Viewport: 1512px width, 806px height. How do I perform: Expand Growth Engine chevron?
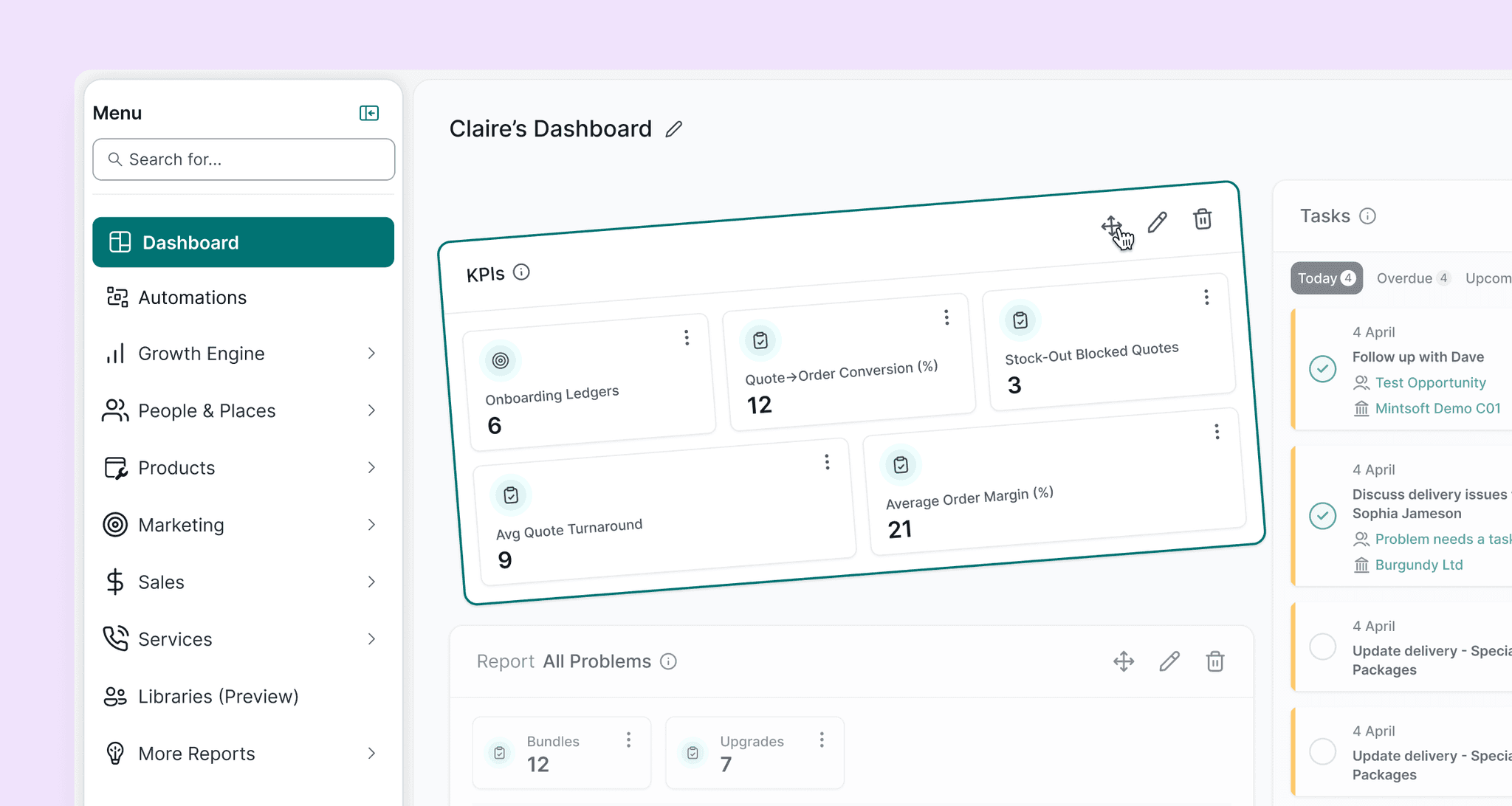[371, 354]
